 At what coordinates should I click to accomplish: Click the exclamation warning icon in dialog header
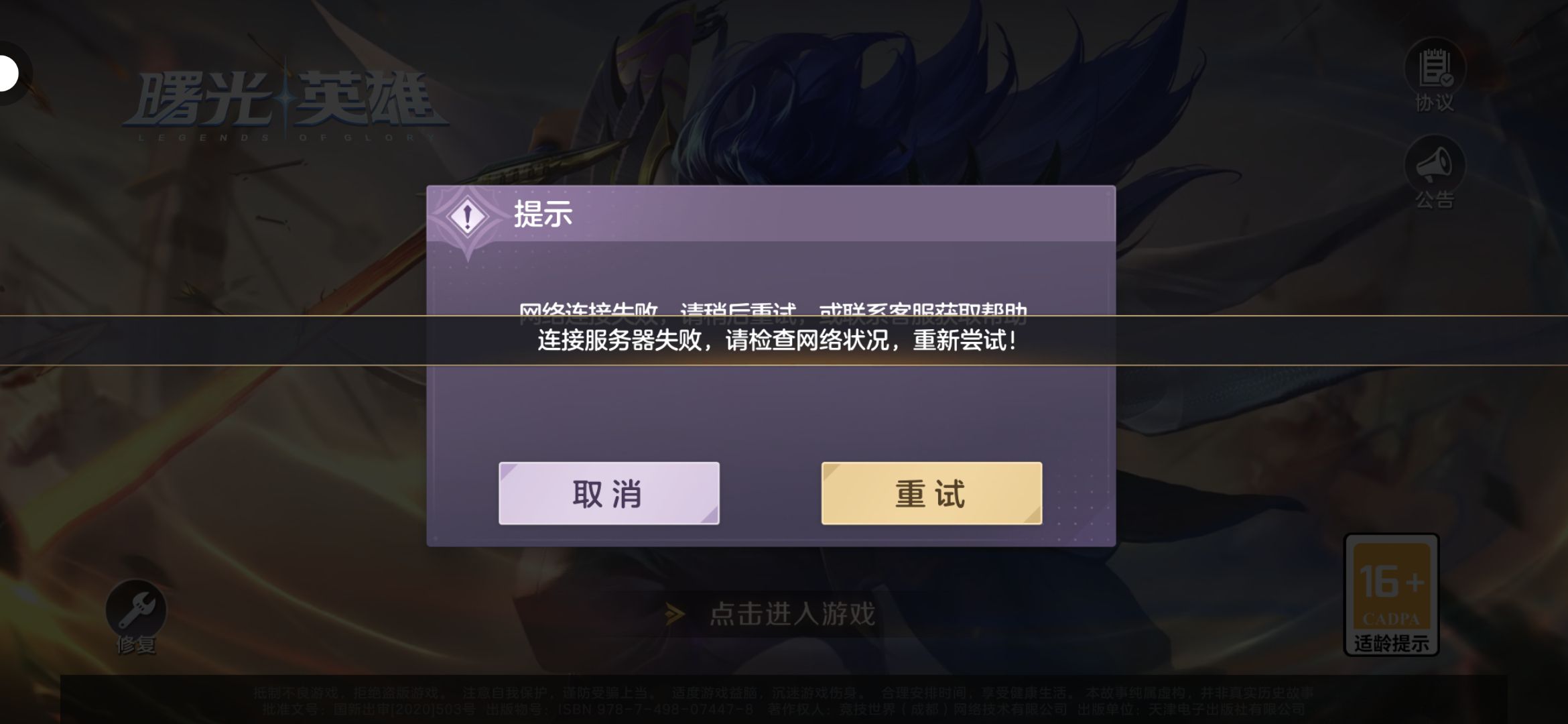468,217
